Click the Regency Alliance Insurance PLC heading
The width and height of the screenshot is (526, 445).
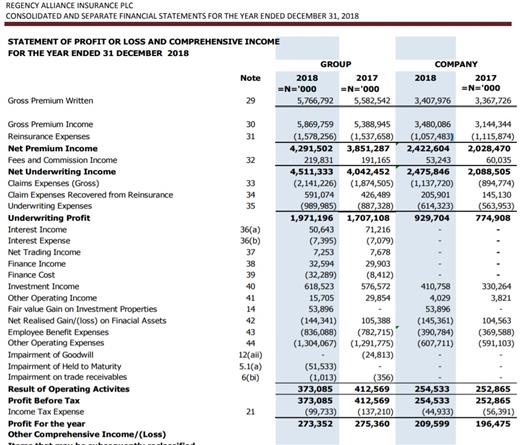69,6
